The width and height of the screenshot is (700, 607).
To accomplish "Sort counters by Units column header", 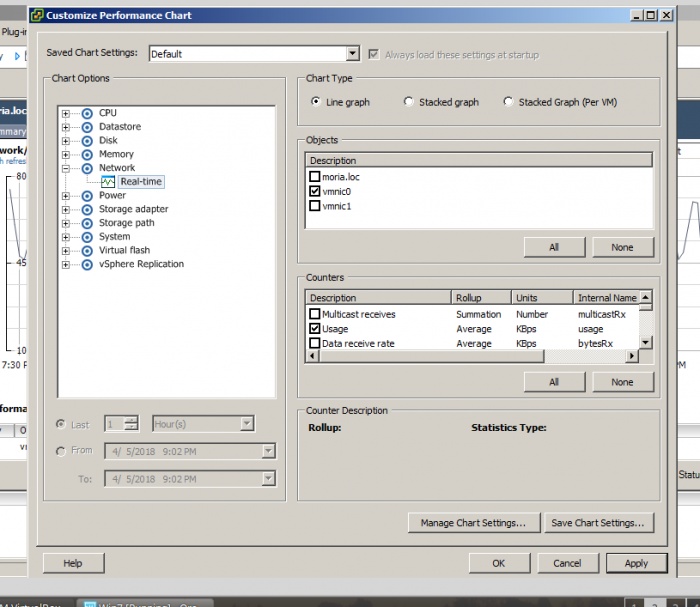I will click(542, 298).
